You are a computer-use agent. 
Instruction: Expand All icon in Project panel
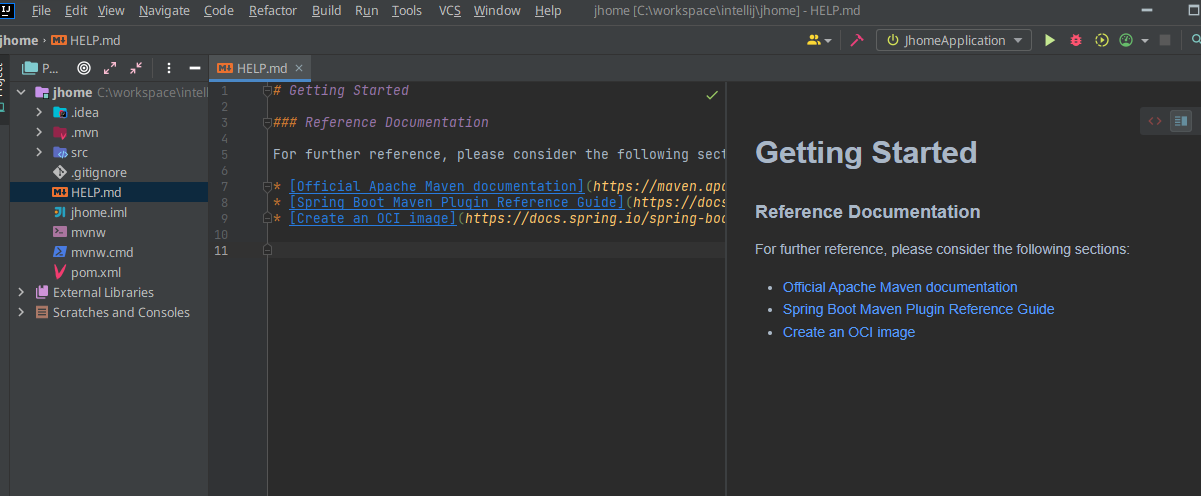pos(110,68)
